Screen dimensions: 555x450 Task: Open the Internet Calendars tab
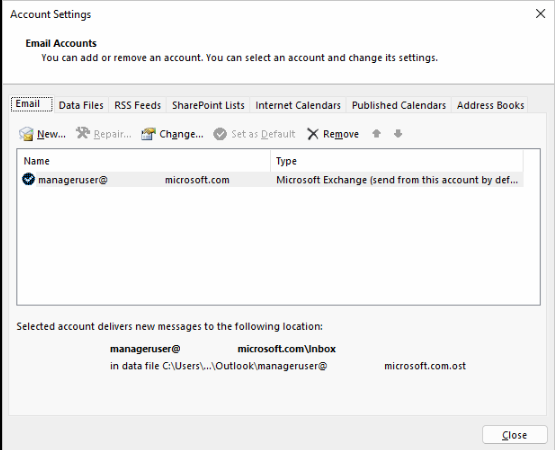298,105
